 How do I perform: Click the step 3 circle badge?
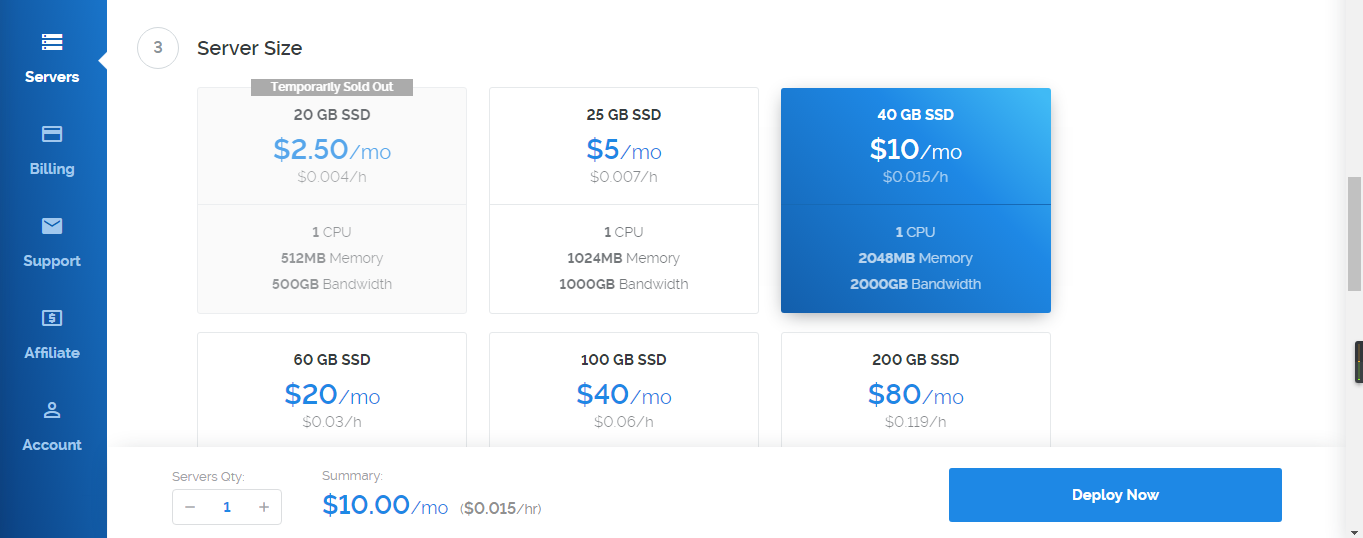pyautogui.click(x=158, y=48)
